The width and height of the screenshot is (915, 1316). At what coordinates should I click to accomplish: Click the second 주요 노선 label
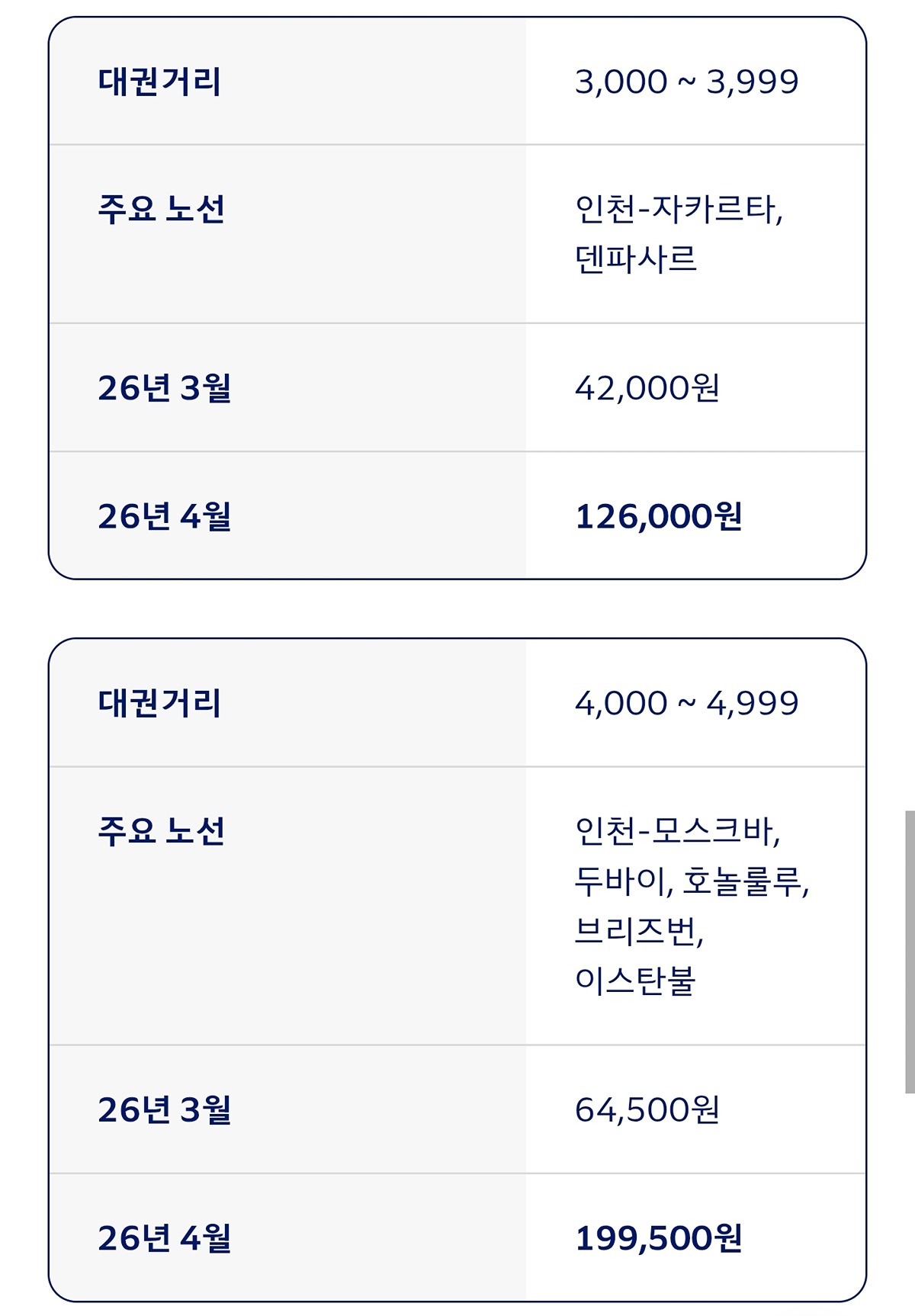[x=161, y=830]
